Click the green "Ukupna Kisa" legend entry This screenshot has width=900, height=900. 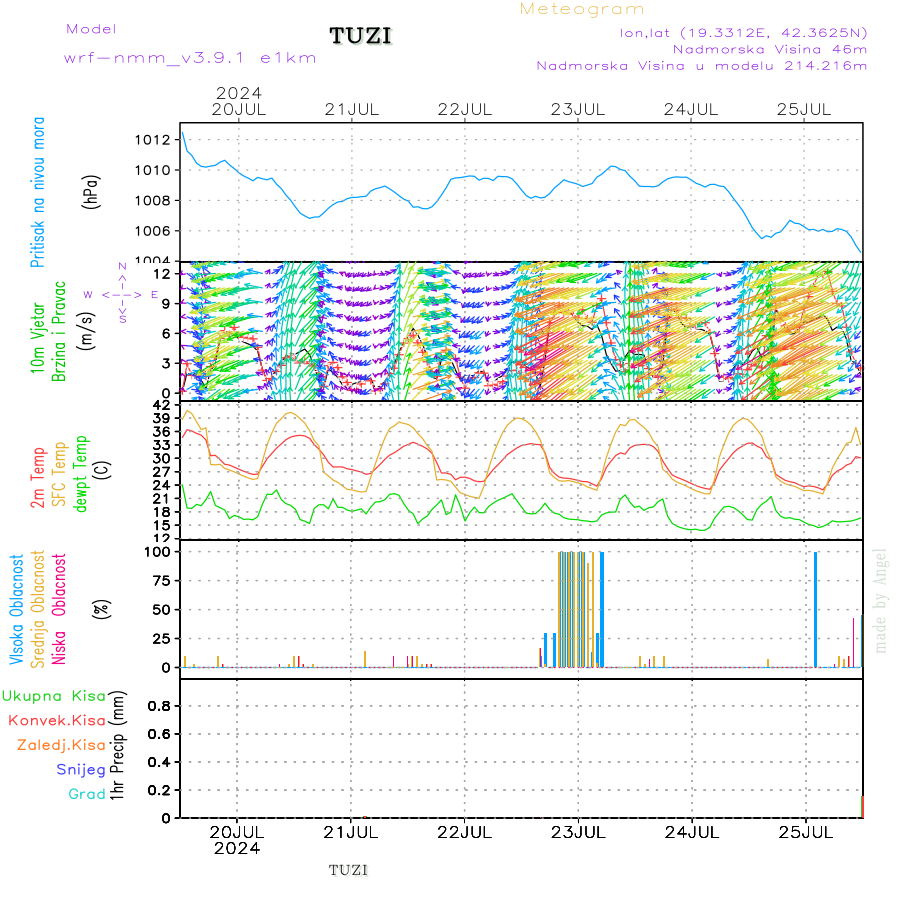(54, 696)
